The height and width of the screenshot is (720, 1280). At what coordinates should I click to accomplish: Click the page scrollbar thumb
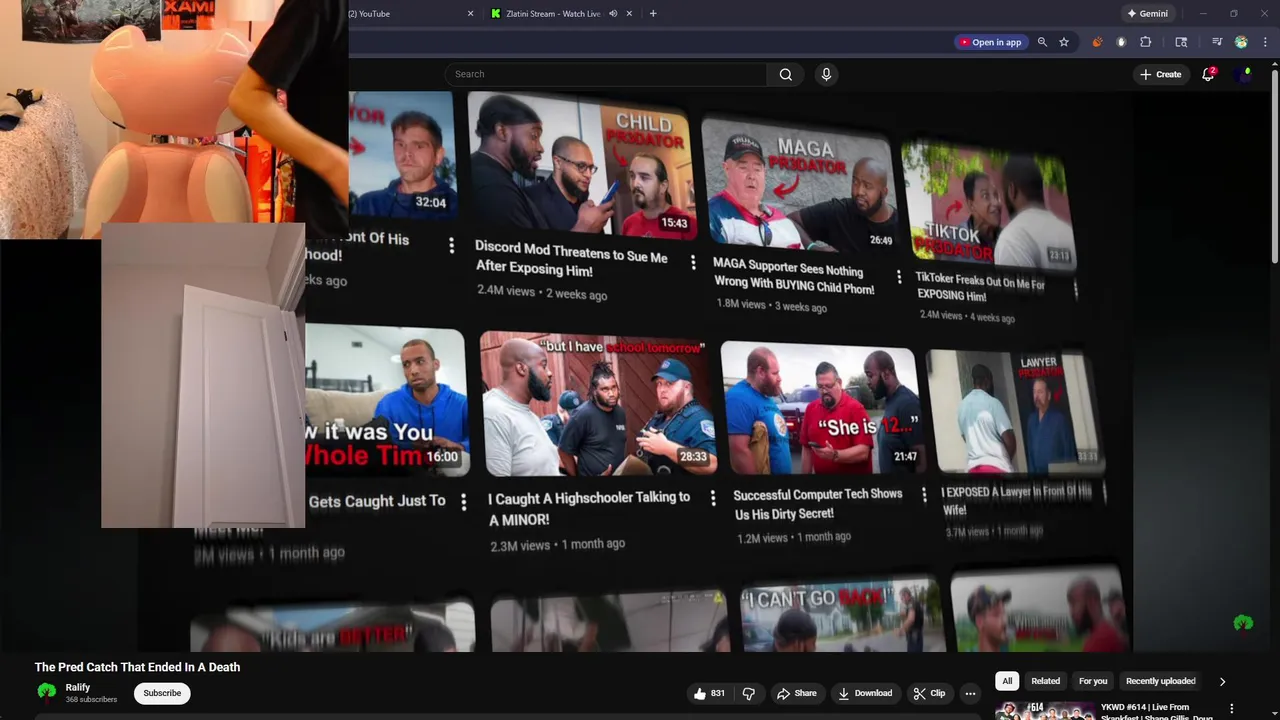(x=1274, y=165)
